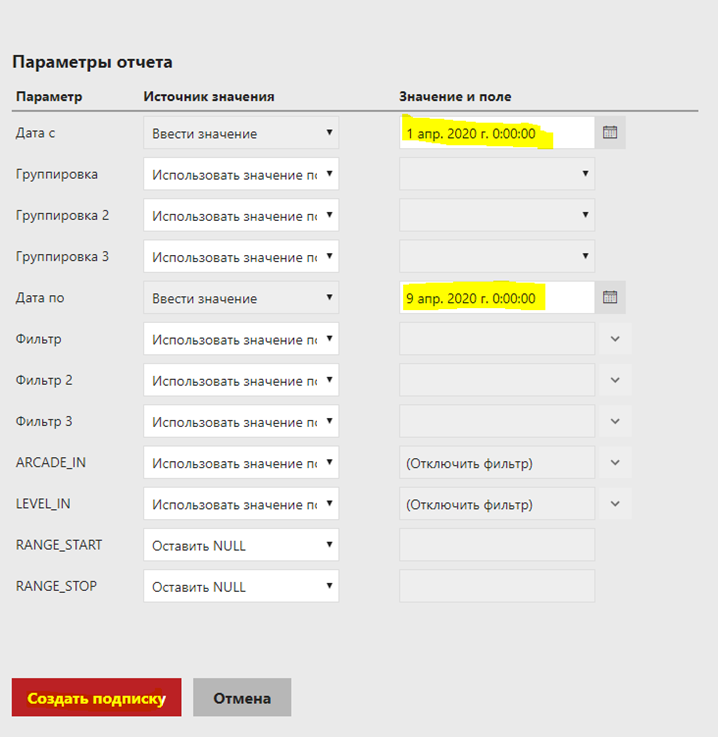The height and width of the screenshot is (737, 718).
Task: Click the Фильтр 3 parameter label
Action: tap(44, 422)
